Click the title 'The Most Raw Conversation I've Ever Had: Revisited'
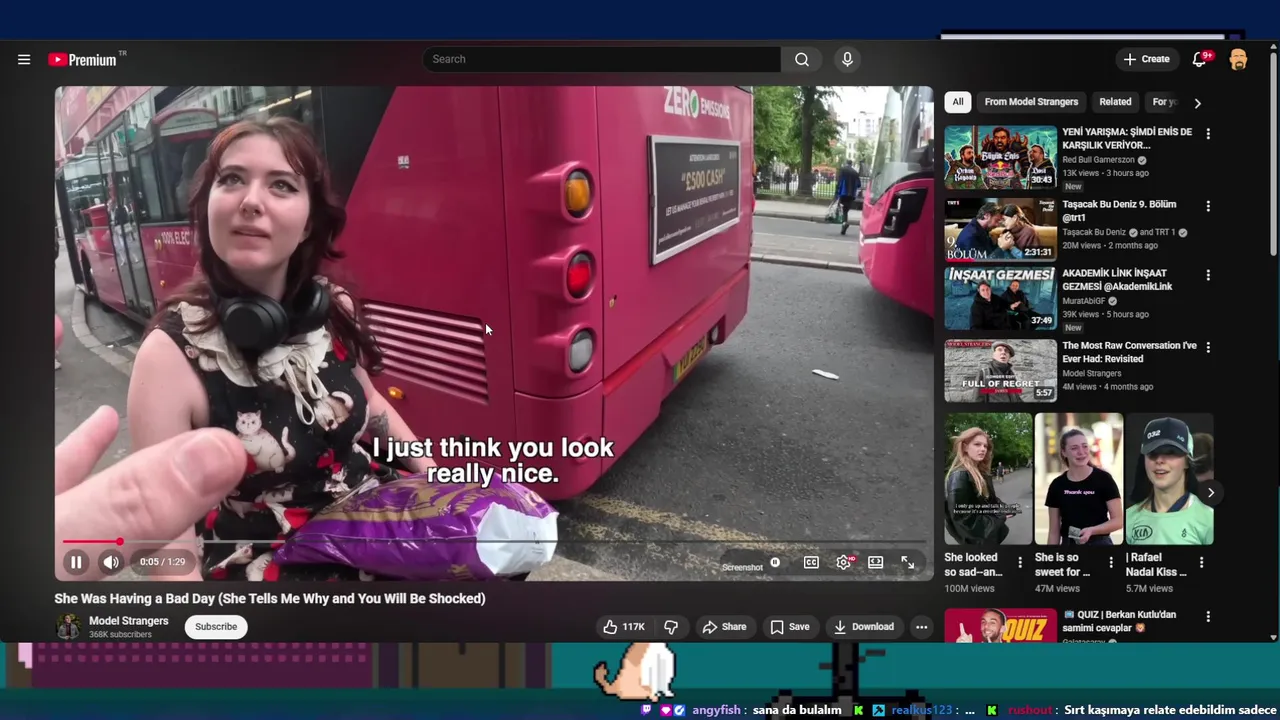 1129,353
